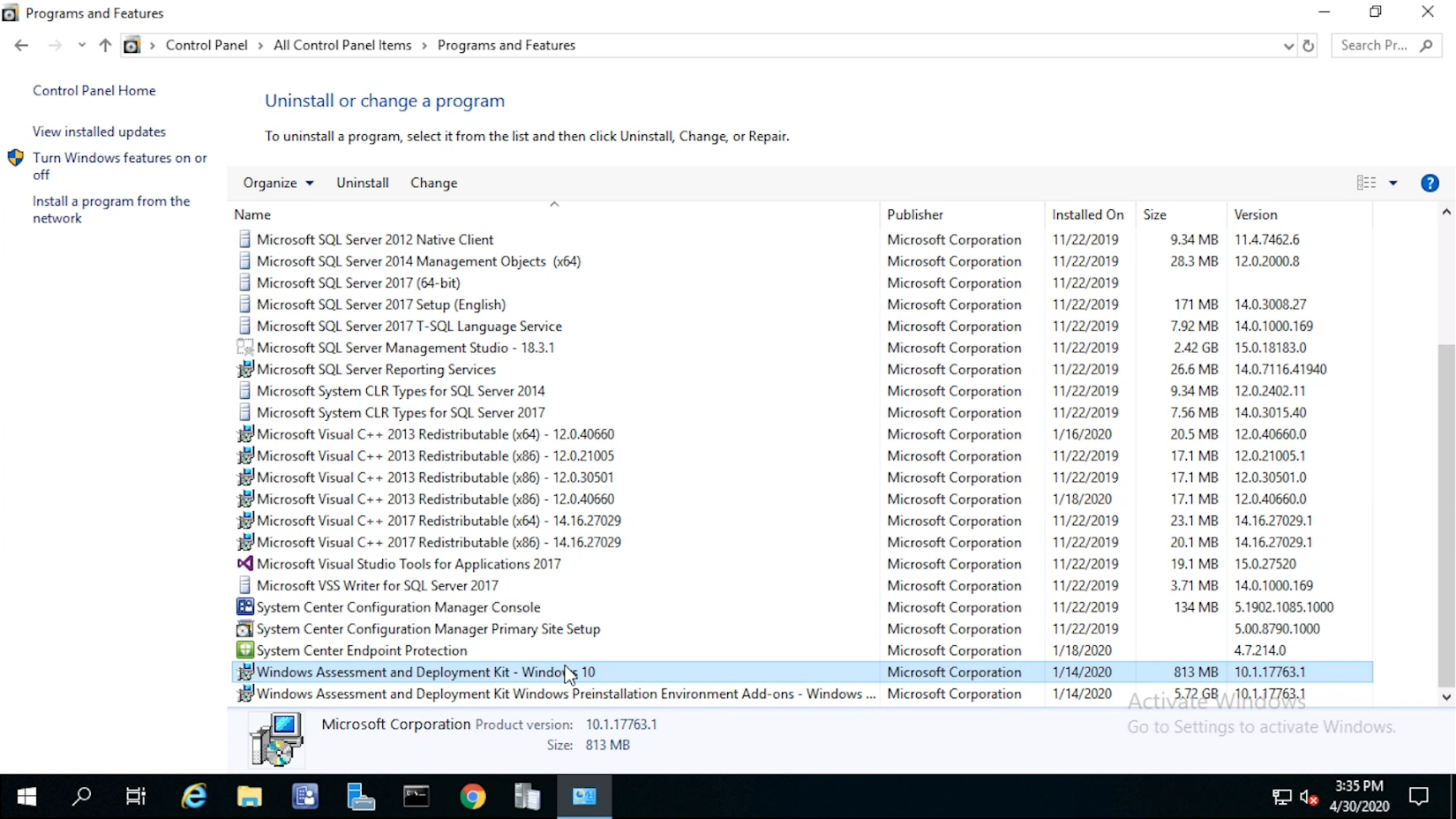1456x819 pixels.
Task: Select System Center Endpoint Protection icon
Action: (245, 650)
